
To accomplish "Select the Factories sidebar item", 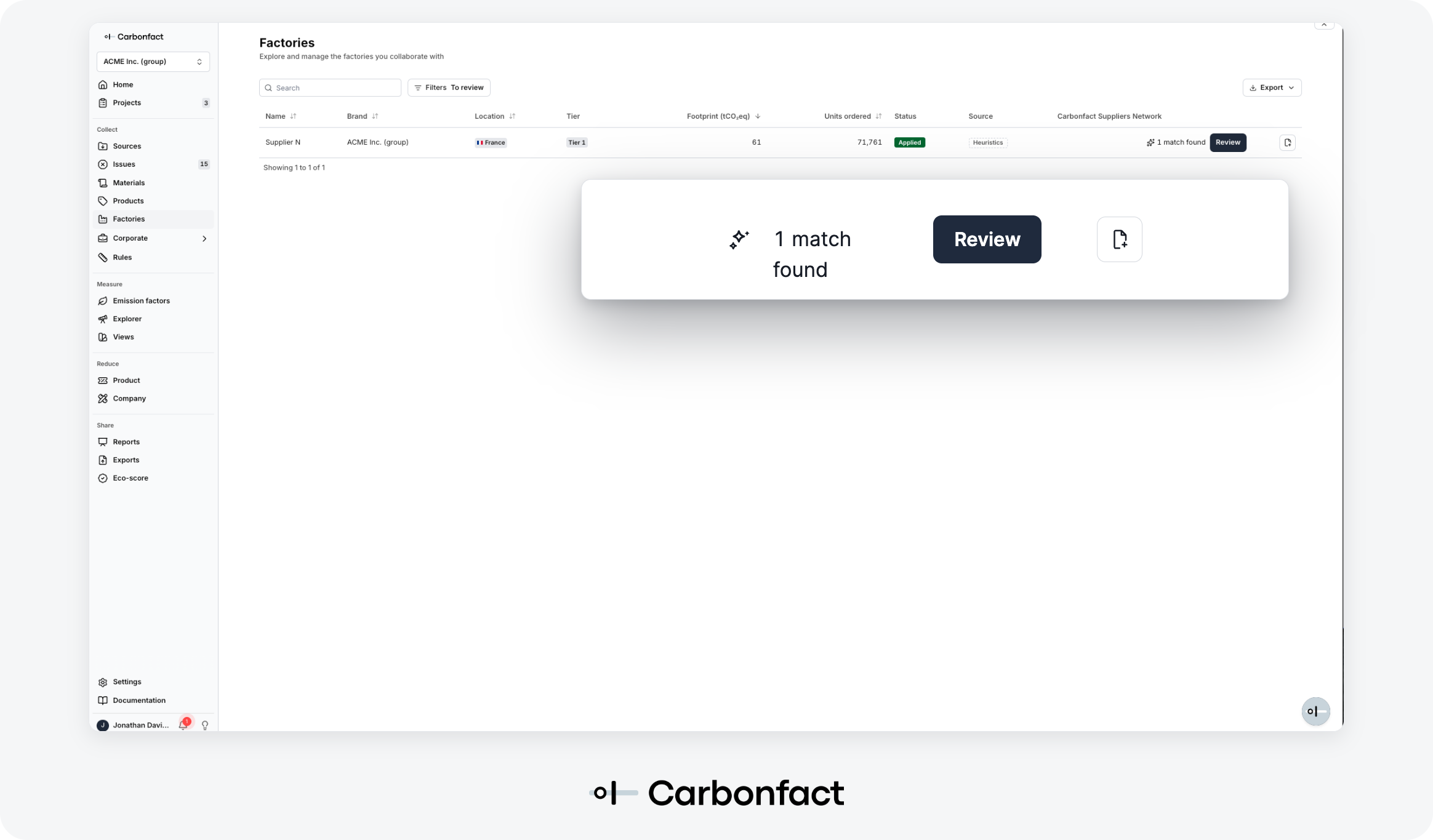I will pos(153,219).
